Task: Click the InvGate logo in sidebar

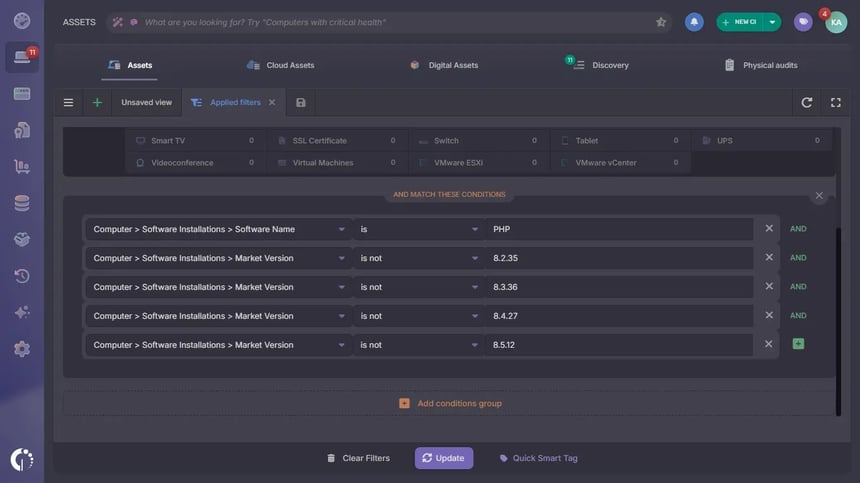Action: [x=22, y=459]
